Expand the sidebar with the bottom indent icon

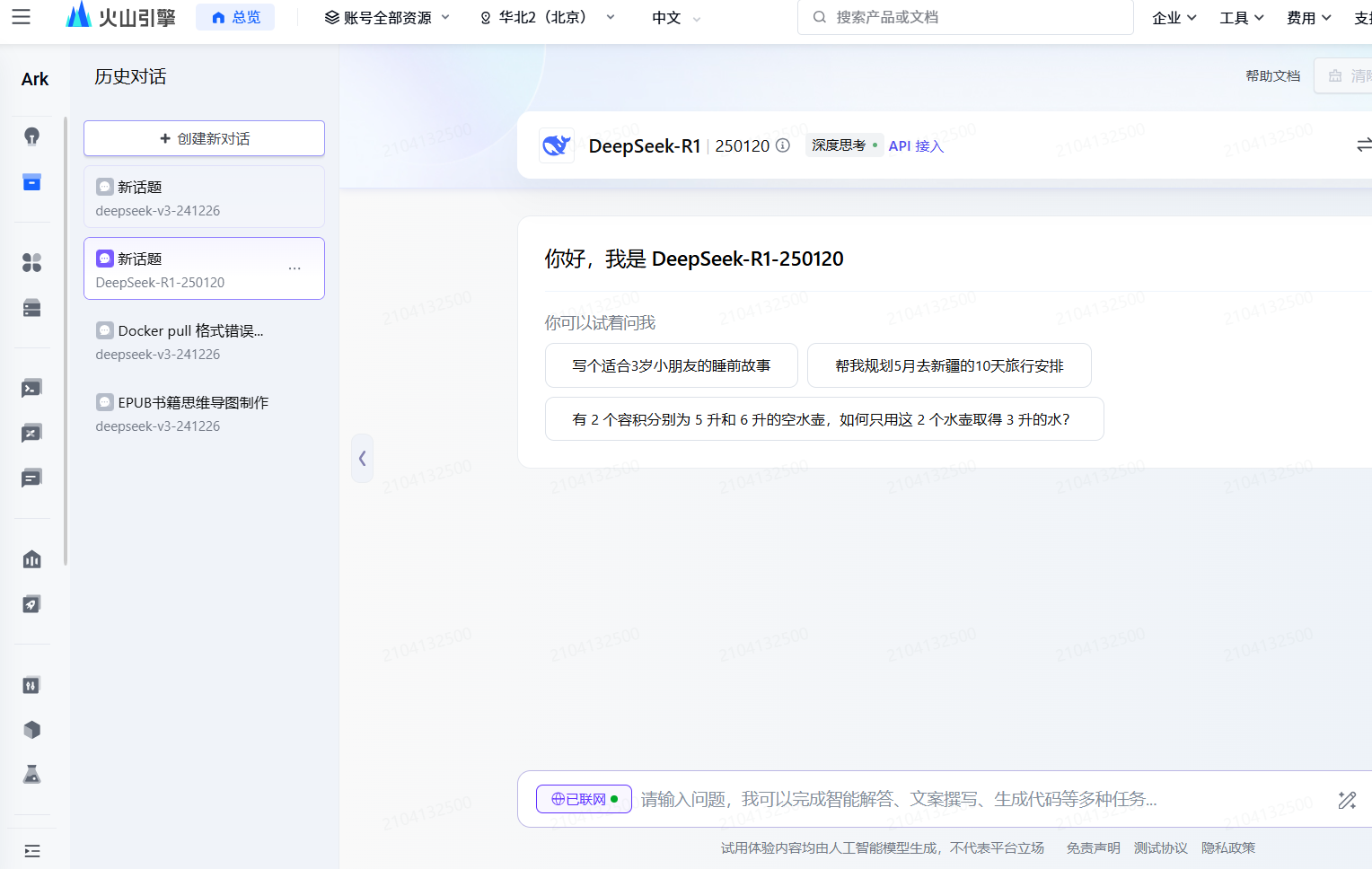tap(32, 851)
